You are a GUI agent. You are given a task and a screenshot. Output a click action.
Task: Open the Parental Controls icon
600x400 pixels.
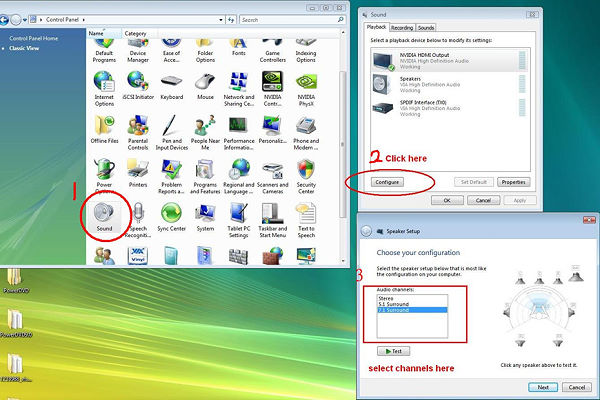[x=138, y=125]
